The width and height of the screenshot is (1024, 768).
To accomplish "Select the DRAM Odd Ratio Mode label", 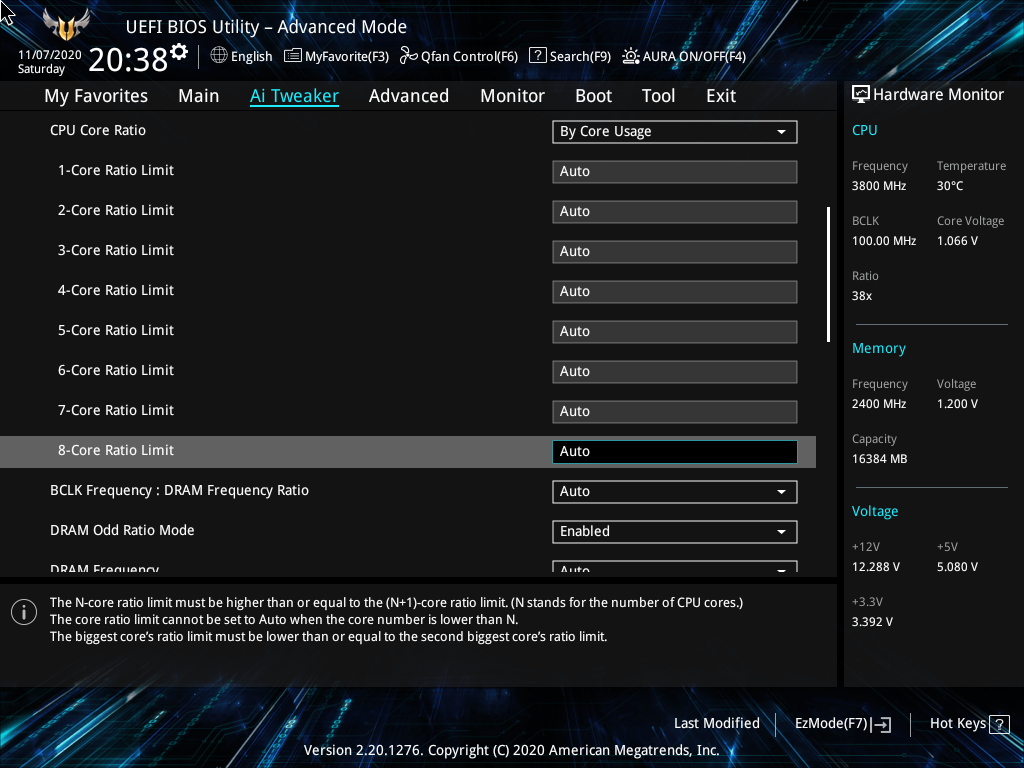I will pos(122,530).
